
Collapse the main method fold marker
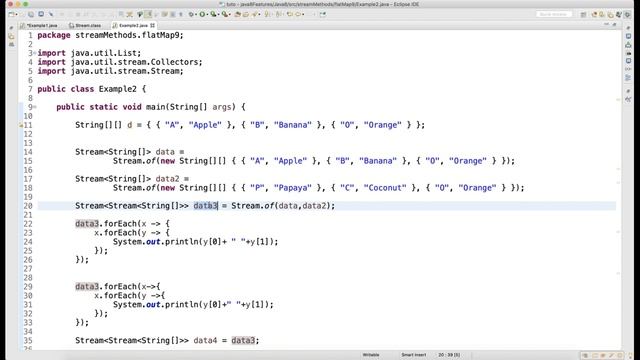[35, 107]
